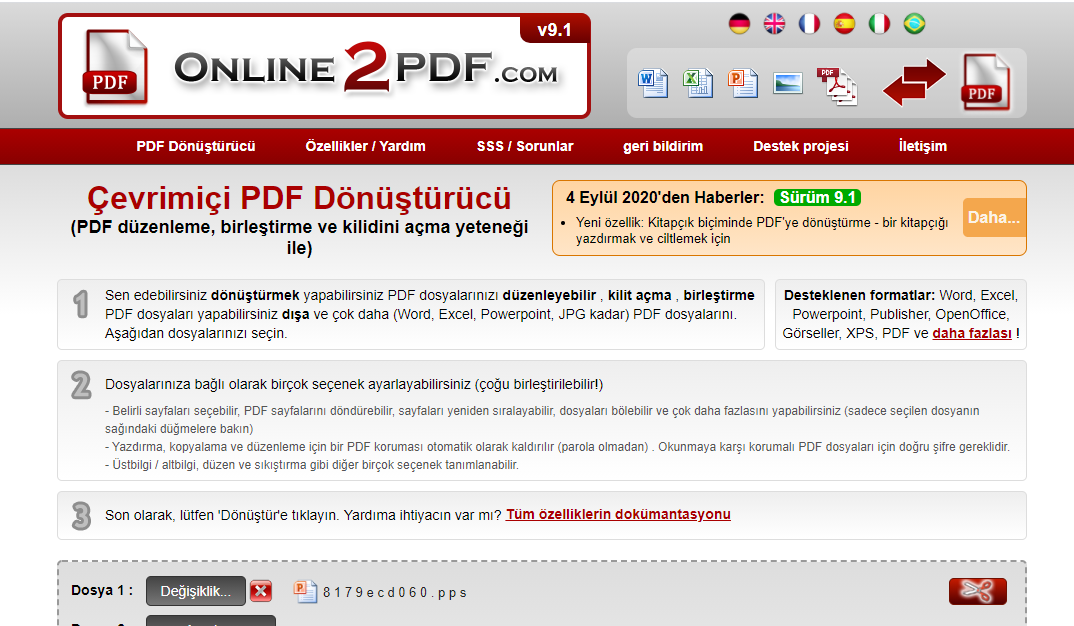Click the red convert arrows icon
The width and height of the screenshot is (1074, 626).
[914, 82]
